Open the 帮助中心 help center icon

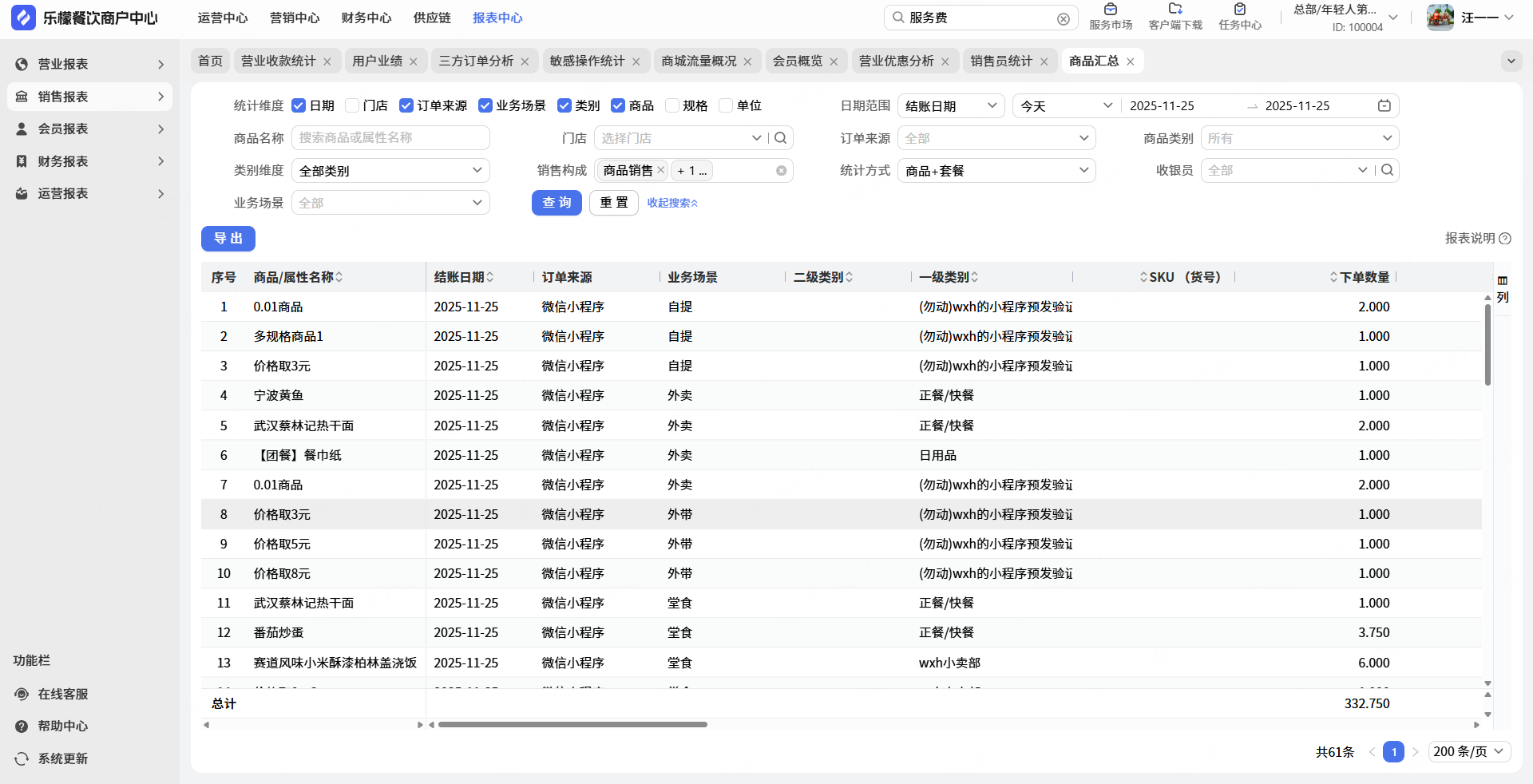pos(22,727)
